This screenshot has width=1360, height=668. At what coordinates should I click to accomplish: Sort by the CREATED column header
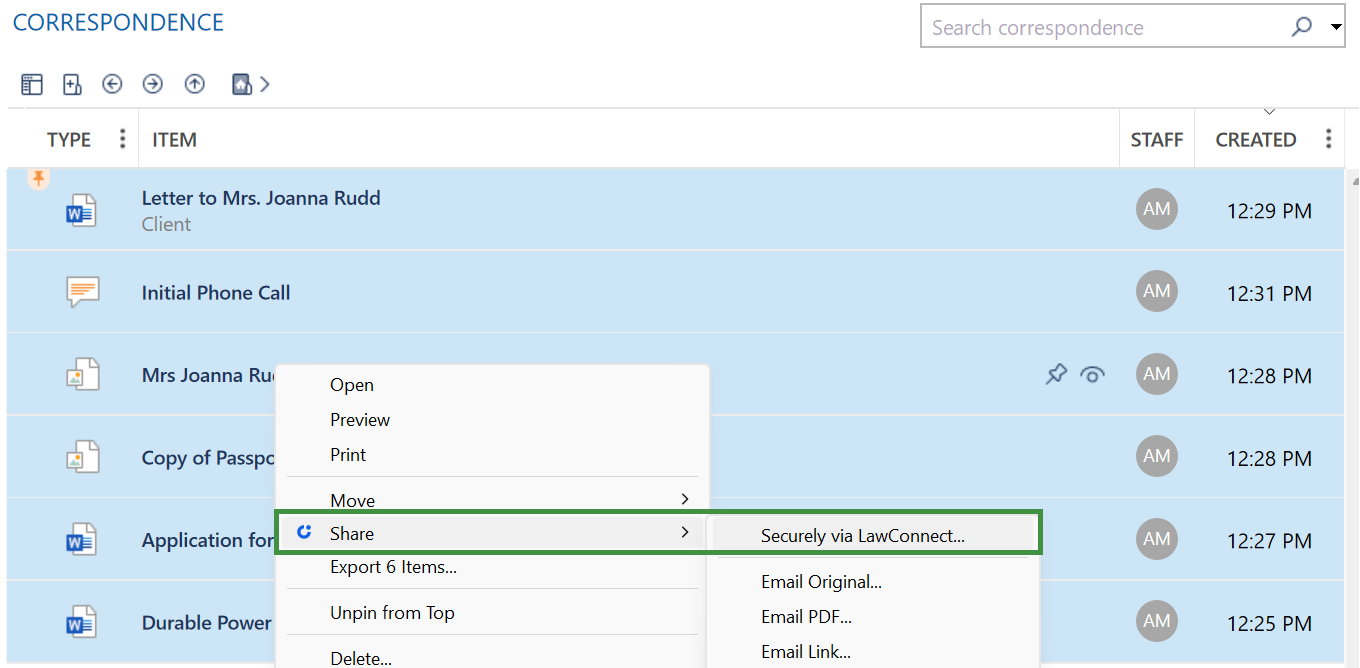click(1255, 140)
